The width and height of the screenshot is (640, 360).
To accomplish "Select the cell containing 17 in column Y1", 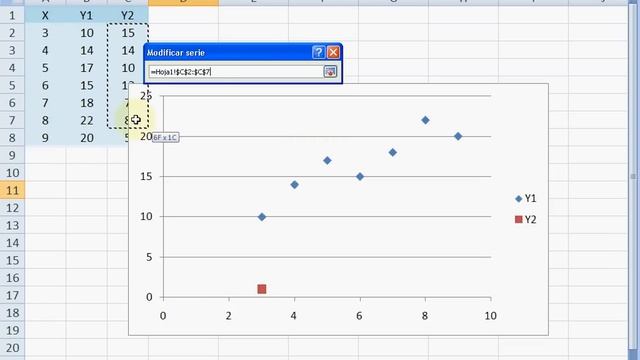I will [x=87, y=68].
